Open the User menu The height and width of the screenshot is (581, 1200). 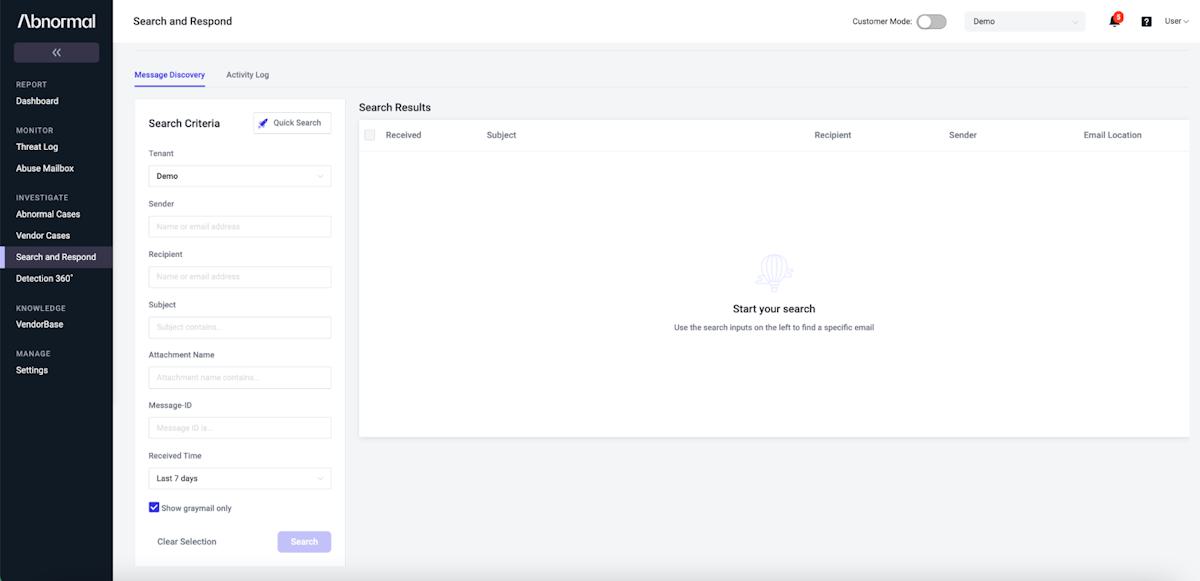point(1175,21)
